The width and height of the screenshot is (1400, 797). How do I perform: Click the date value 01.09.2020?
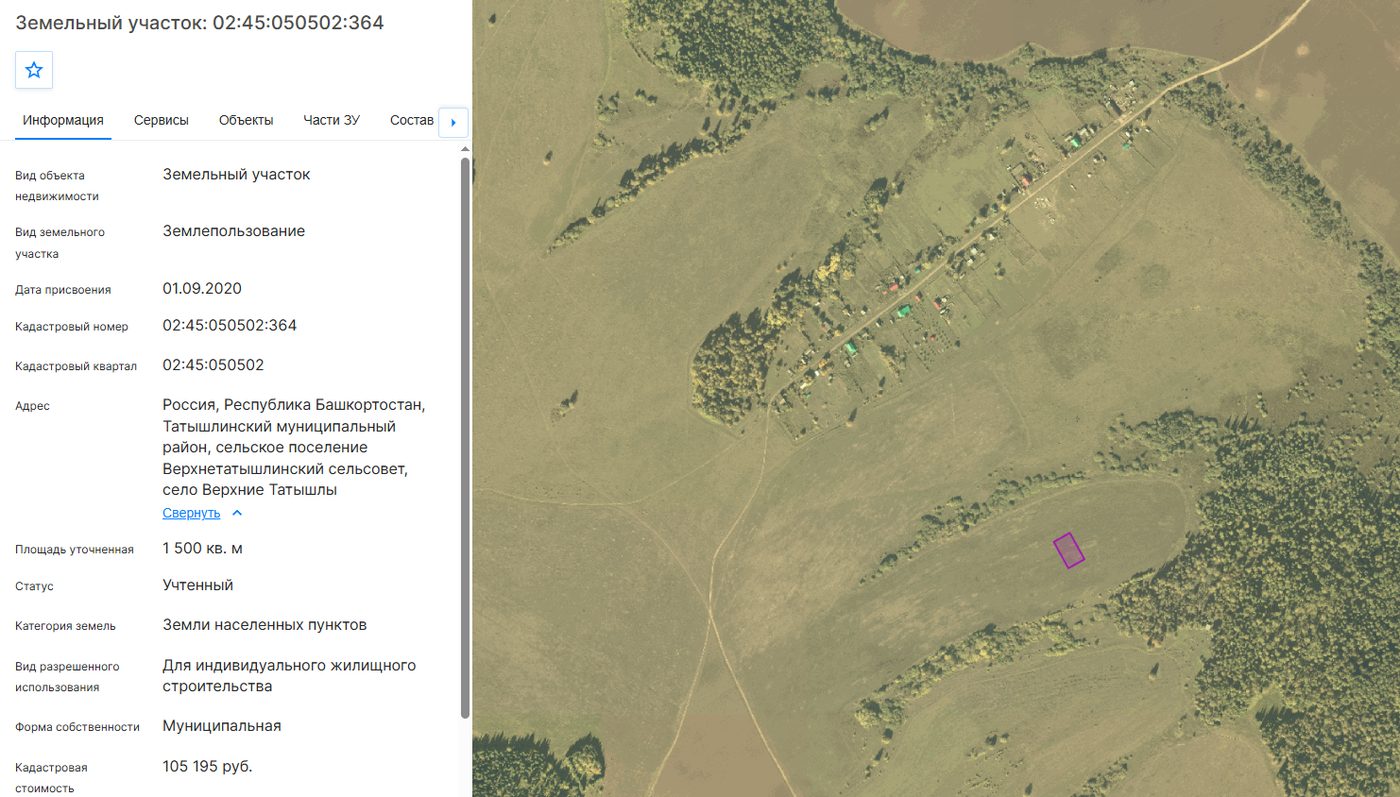202,289
